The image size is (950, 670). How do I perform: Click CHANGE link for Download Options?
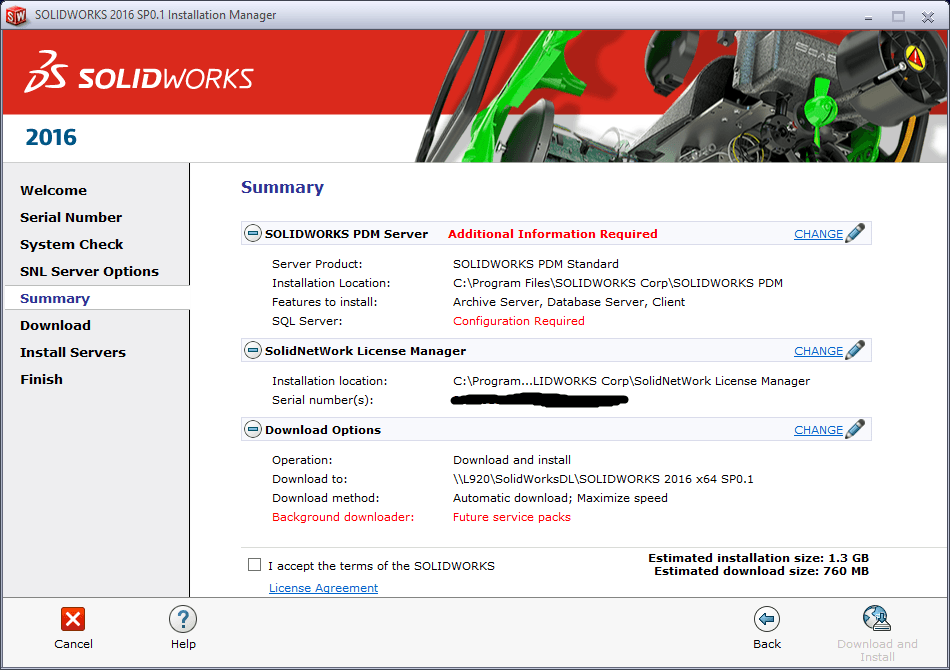(x=818, y=430)
